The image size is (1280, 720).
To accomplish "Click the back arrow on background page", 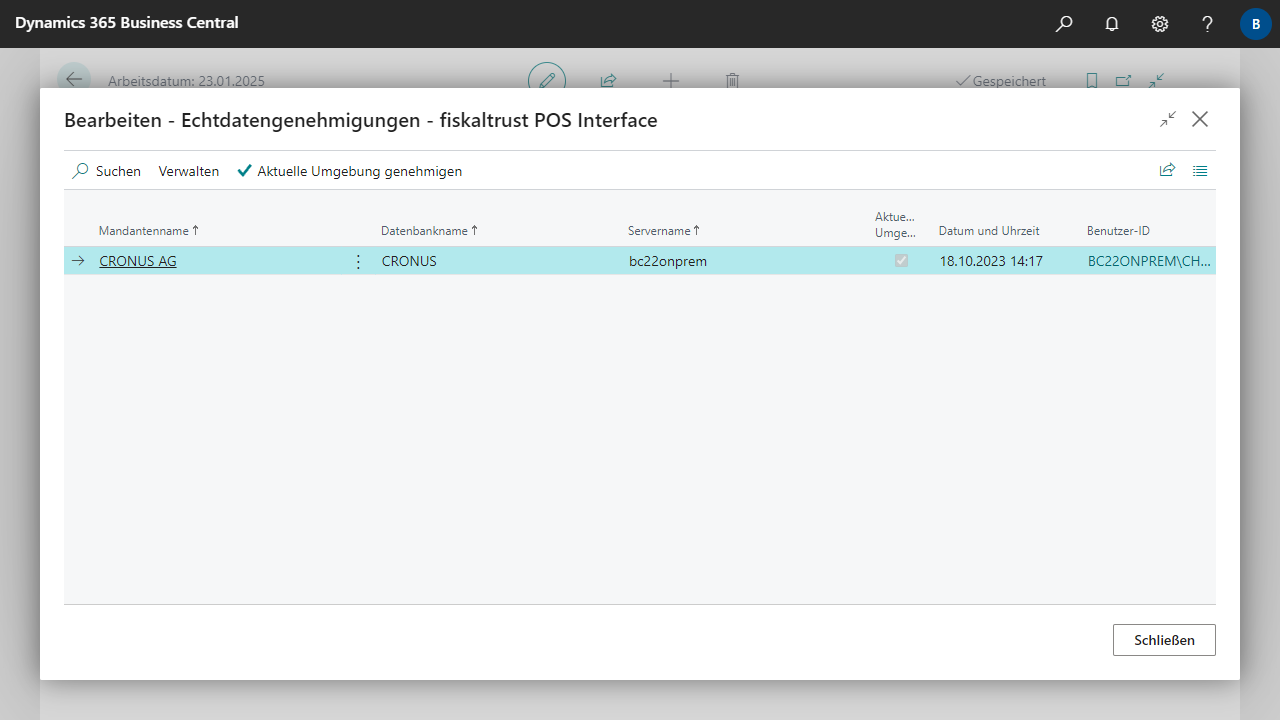I will pos(74,80).
